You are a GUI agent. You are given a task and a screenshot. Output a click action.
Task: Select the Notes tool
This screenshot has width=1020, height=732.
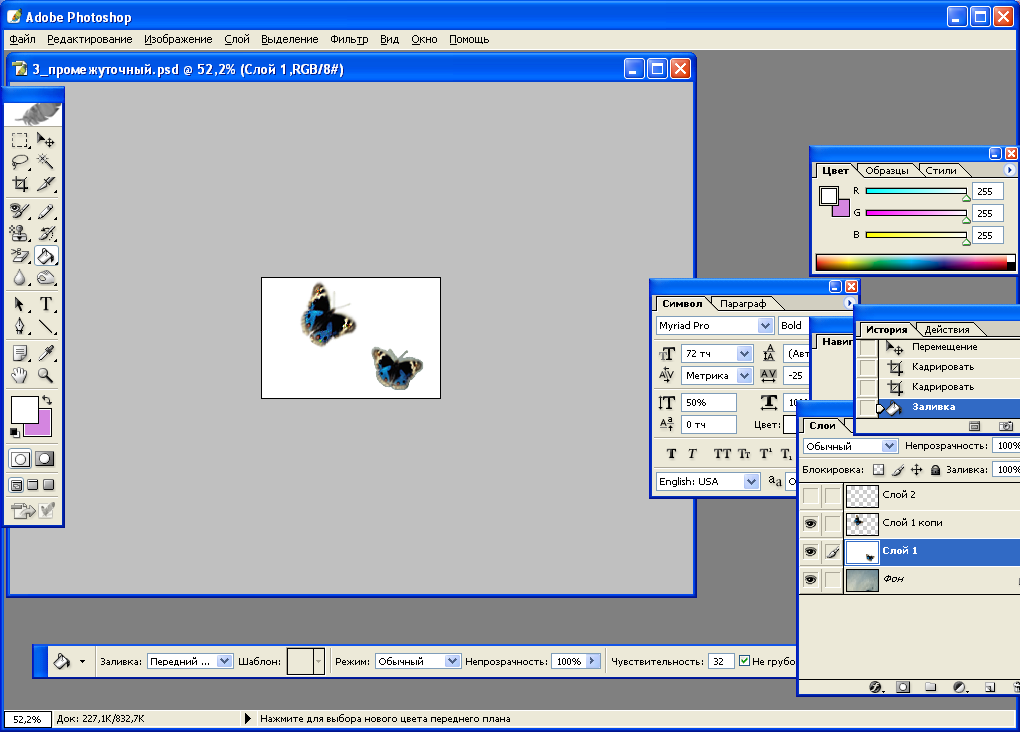click(20, 353)
